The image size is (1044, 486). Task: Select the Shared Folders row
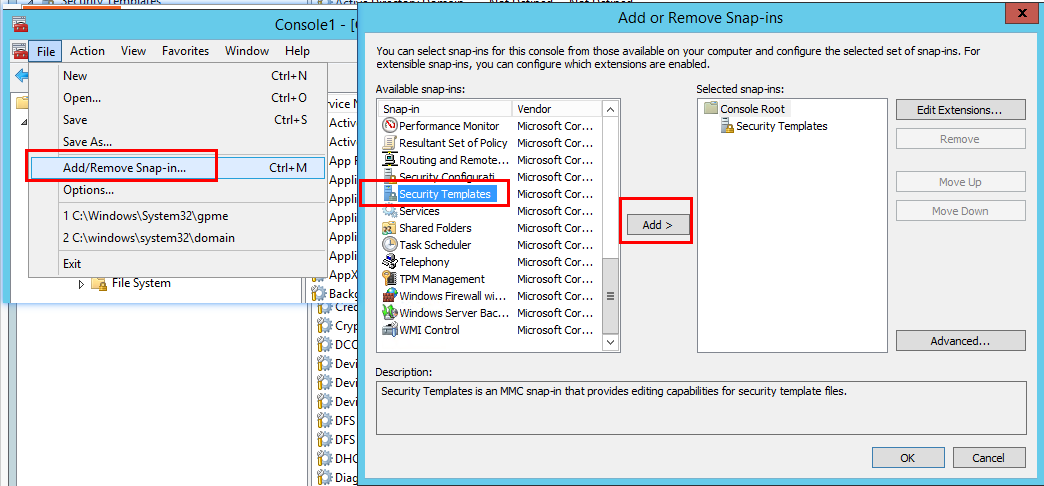[x=489, y=228]
